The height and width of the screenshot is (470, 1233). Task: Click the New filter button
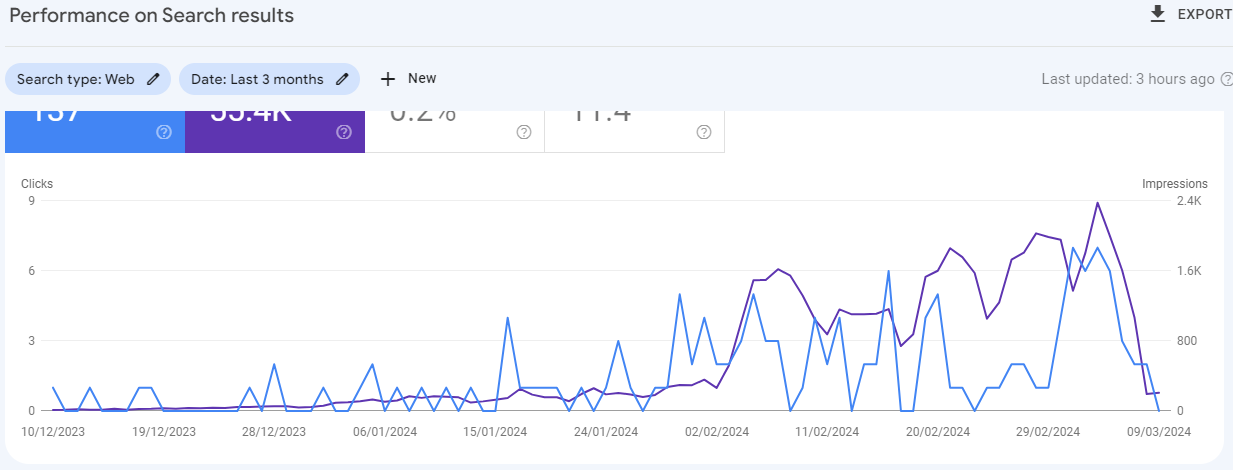point(408,79)
